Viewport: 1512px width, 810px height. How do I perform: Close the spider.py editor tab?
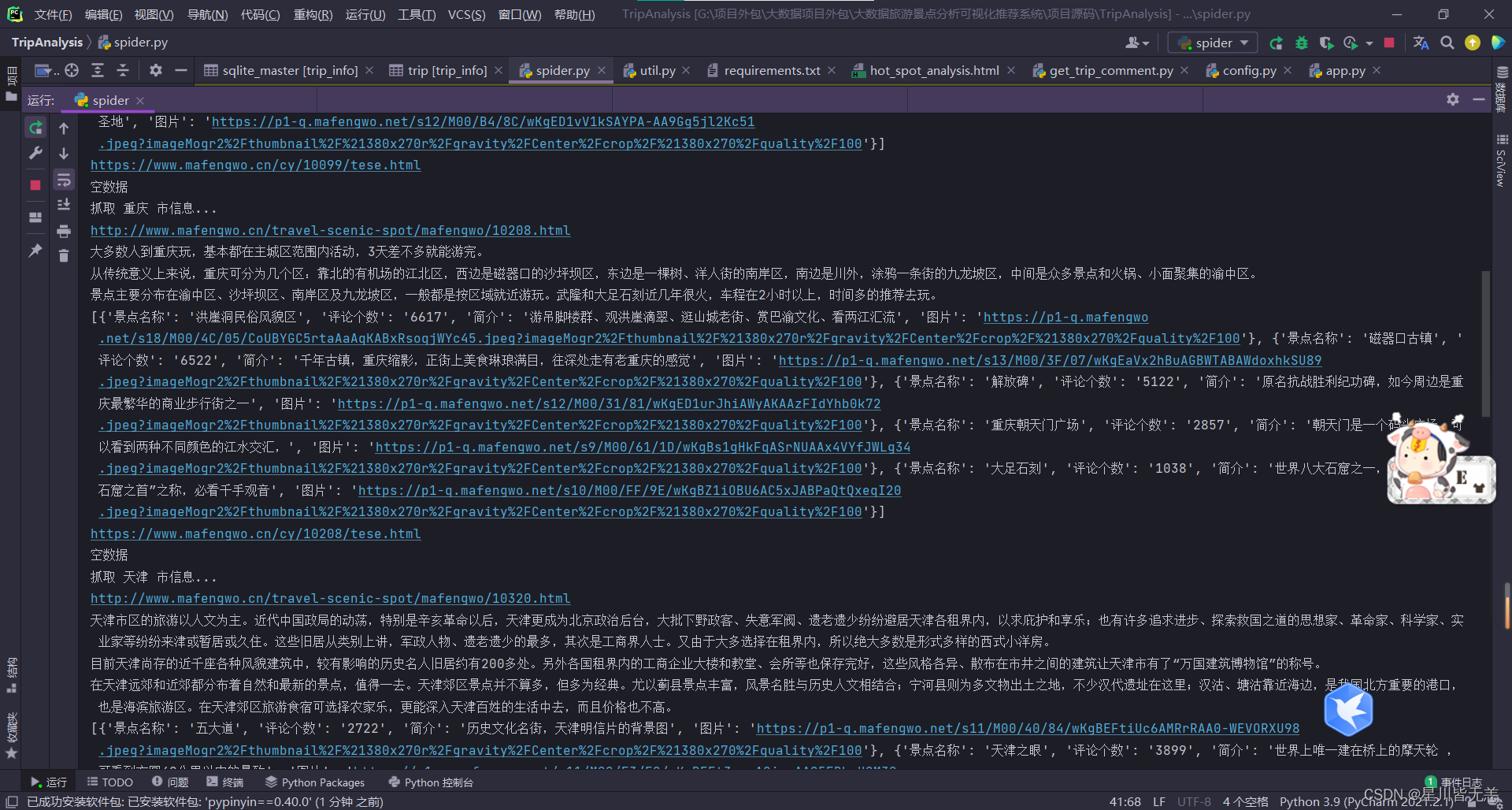pyautogui.click(x=602, y=70)
